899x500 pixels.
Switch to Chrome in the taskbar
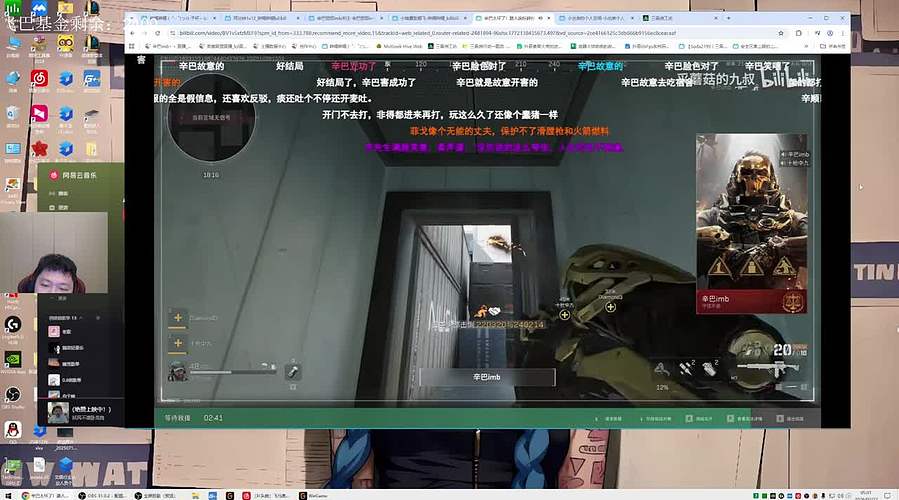46,495
